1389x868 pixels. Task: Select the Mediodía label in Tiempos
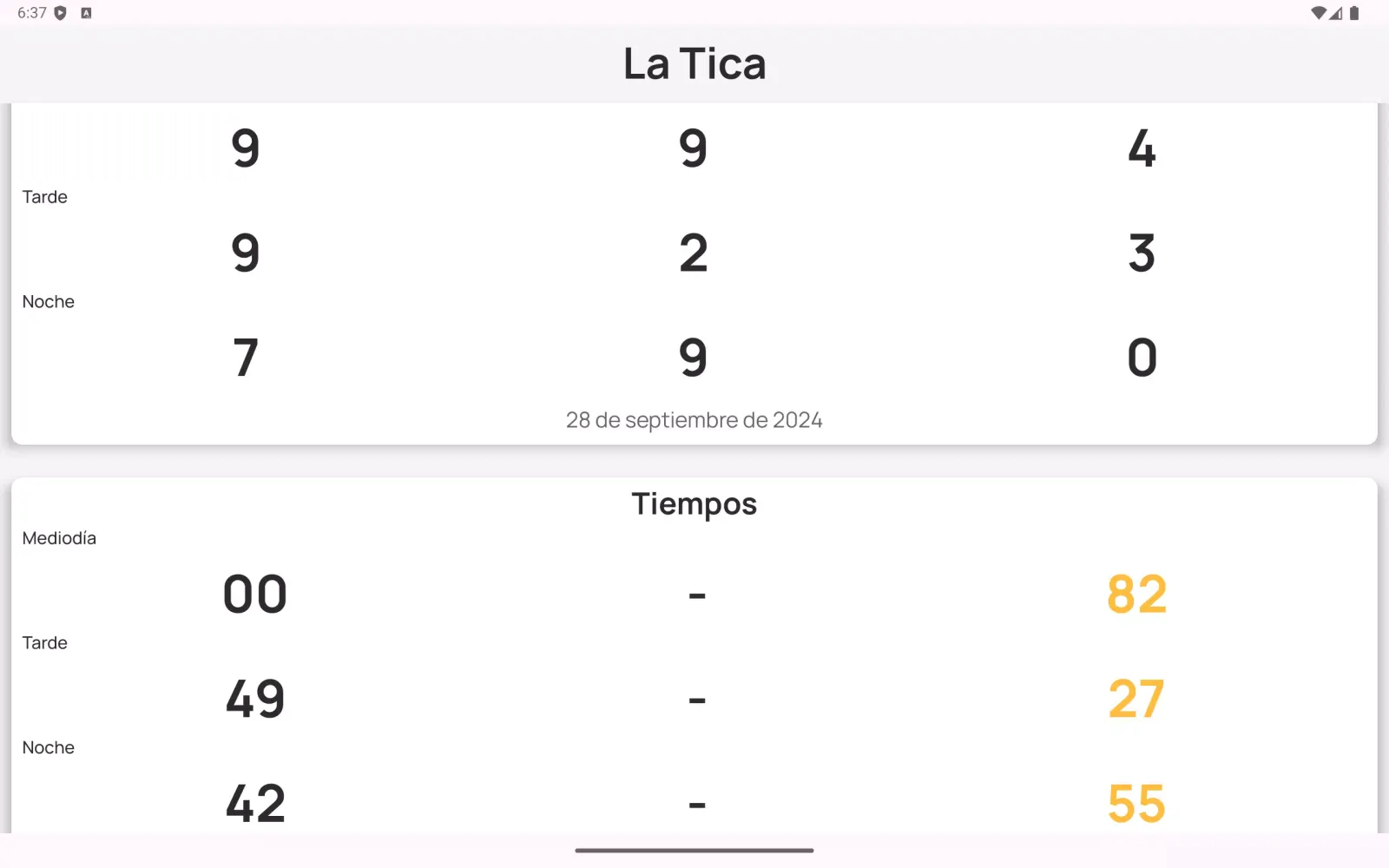[x=59, y=538]
